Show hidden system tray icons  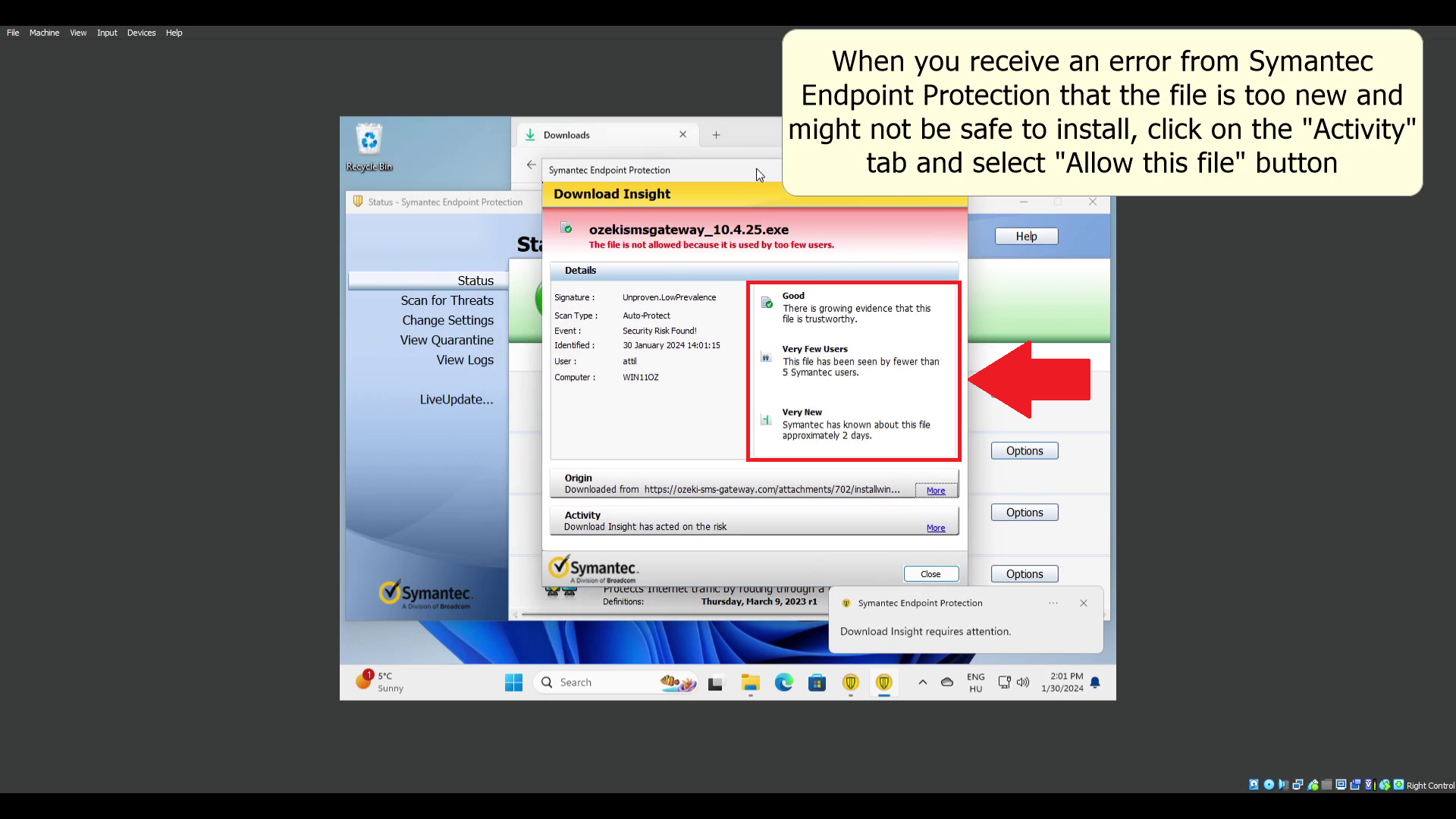pos(922,682)
